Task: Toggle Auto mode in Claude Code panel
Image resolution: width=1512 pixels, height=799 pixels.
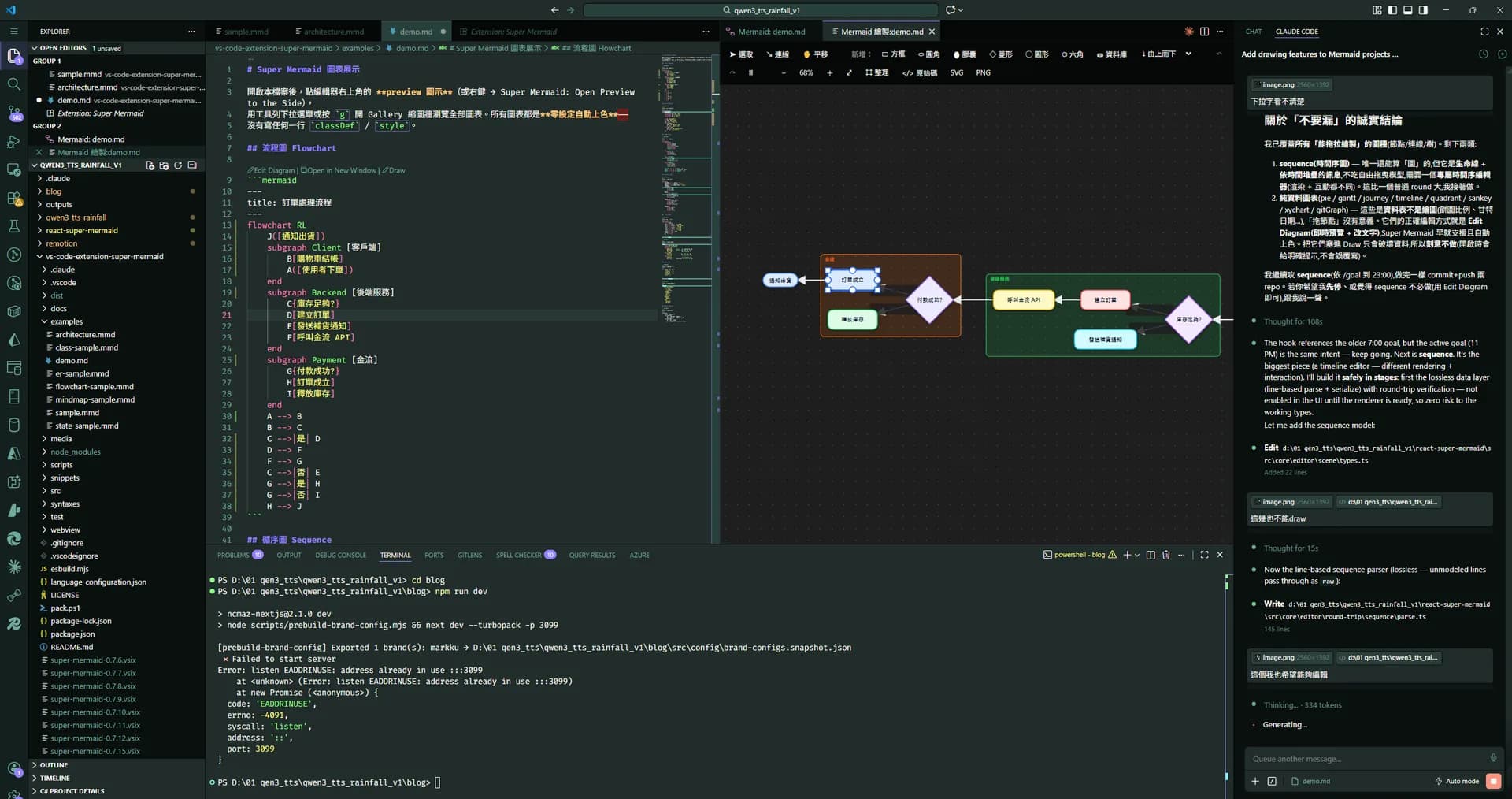Action: click(x=1457, y=781)
